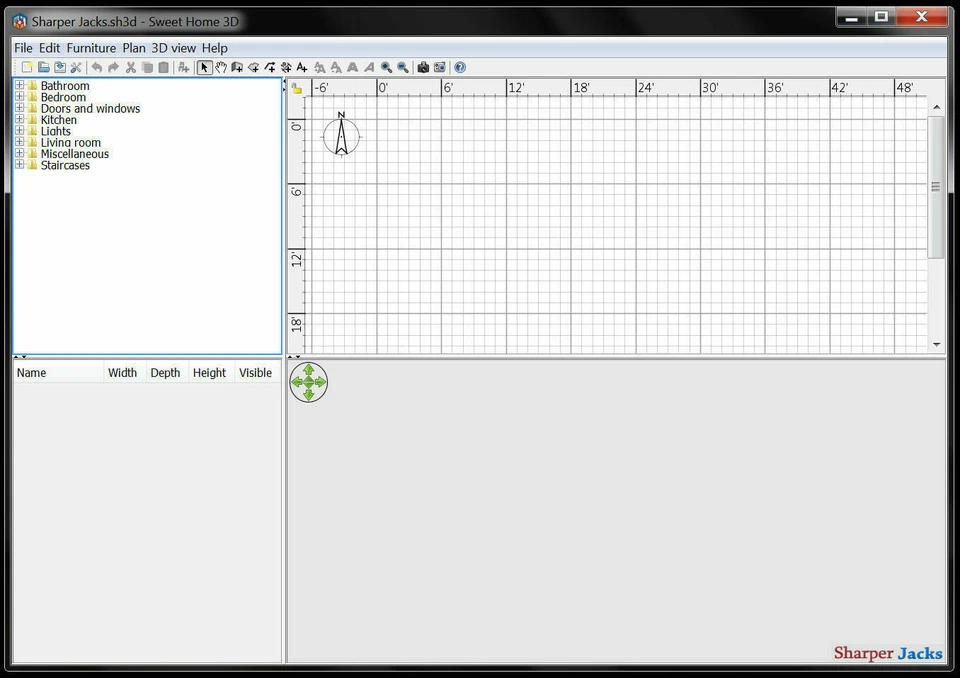960x678 pixels.
Task: Open the 3D view menu
Action: (x=174, y=47)
